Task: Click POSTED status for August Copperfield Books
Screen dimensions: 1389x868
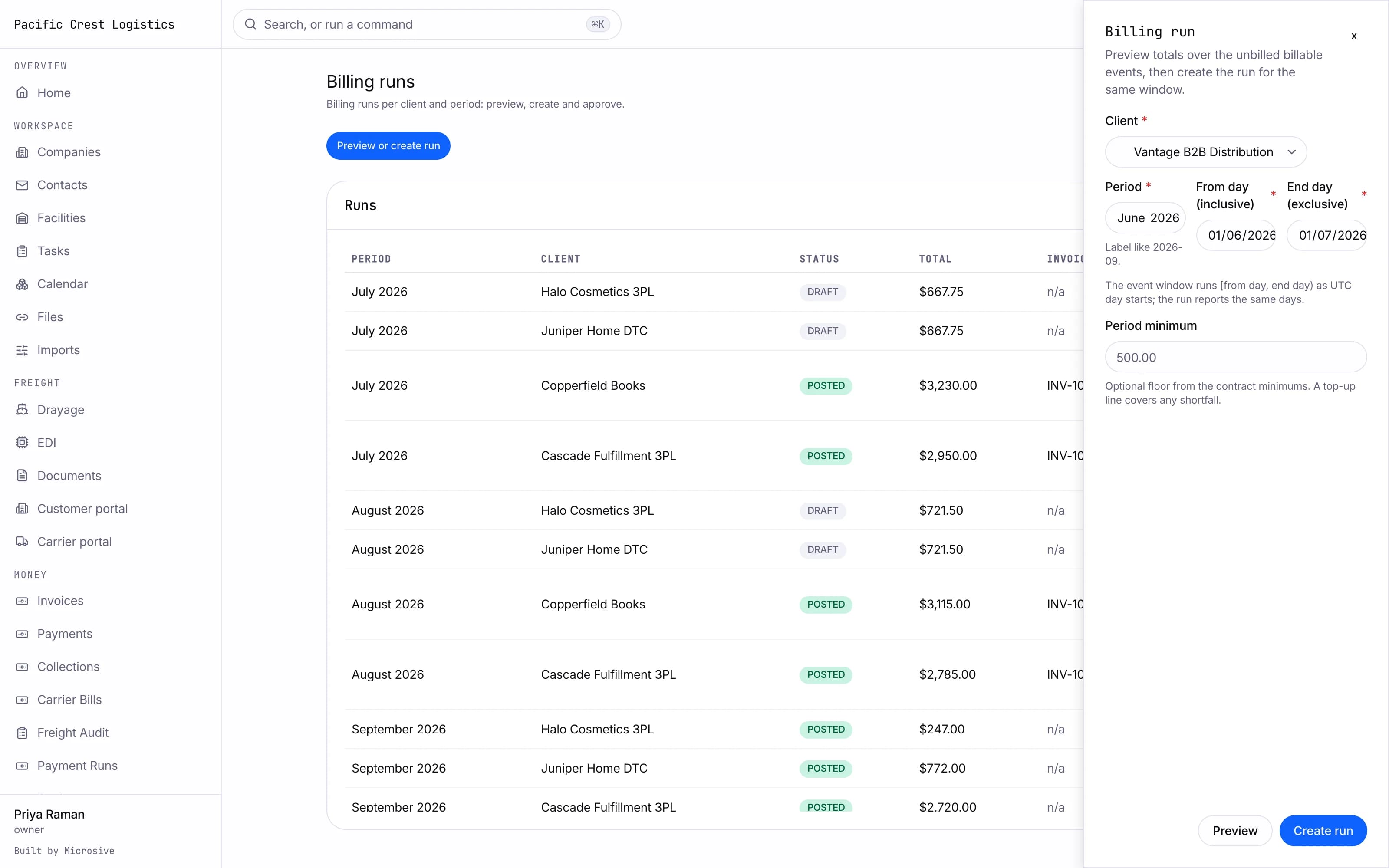Action: [825, 605]
